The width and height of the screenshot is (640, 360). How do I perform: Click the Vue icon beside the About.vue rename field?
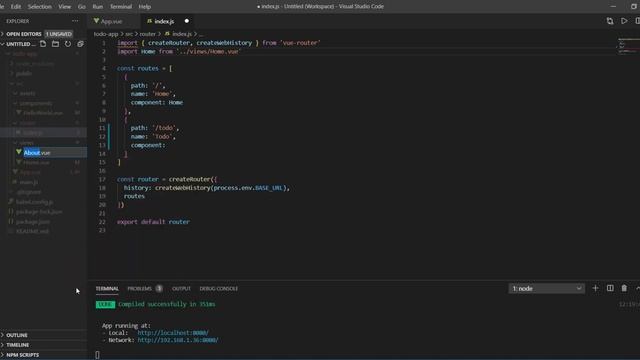pyautogui.click(x=19, y=152)
